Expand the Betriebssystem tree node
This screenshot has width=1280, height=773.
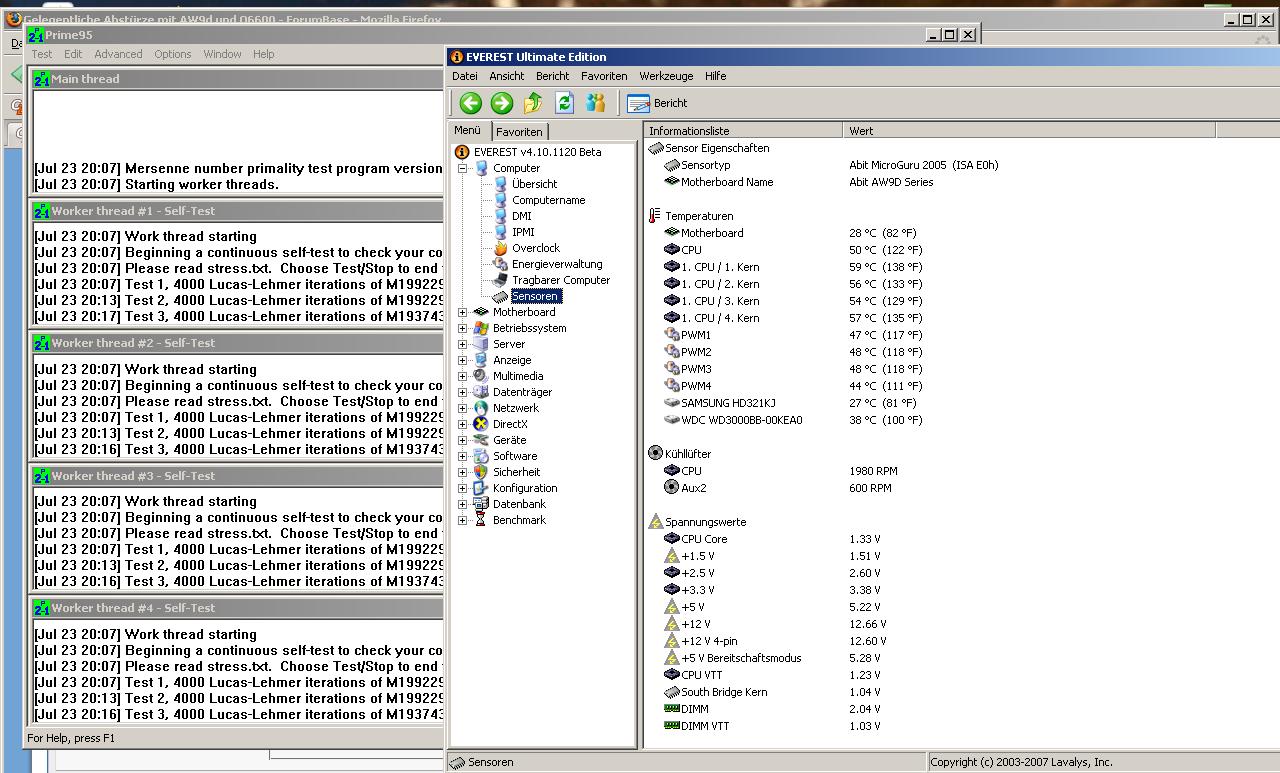(463, 328)
